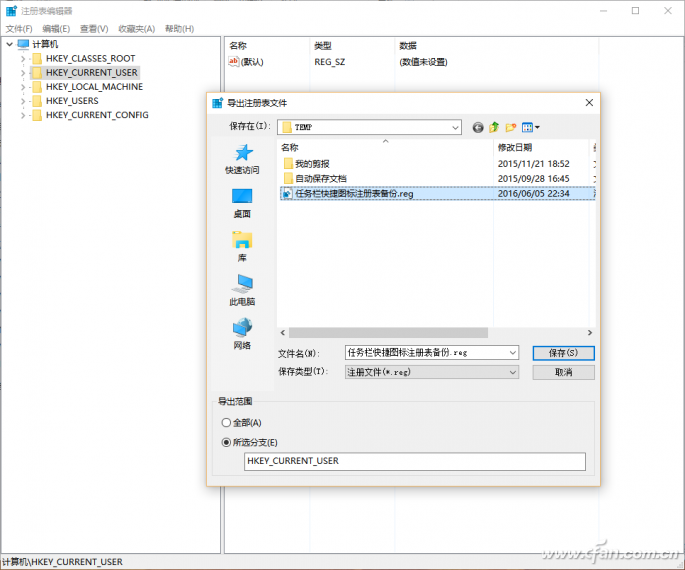Select the (默认) value name entry
The width and height of the screenshot is (685, 570).
point(252,62)
